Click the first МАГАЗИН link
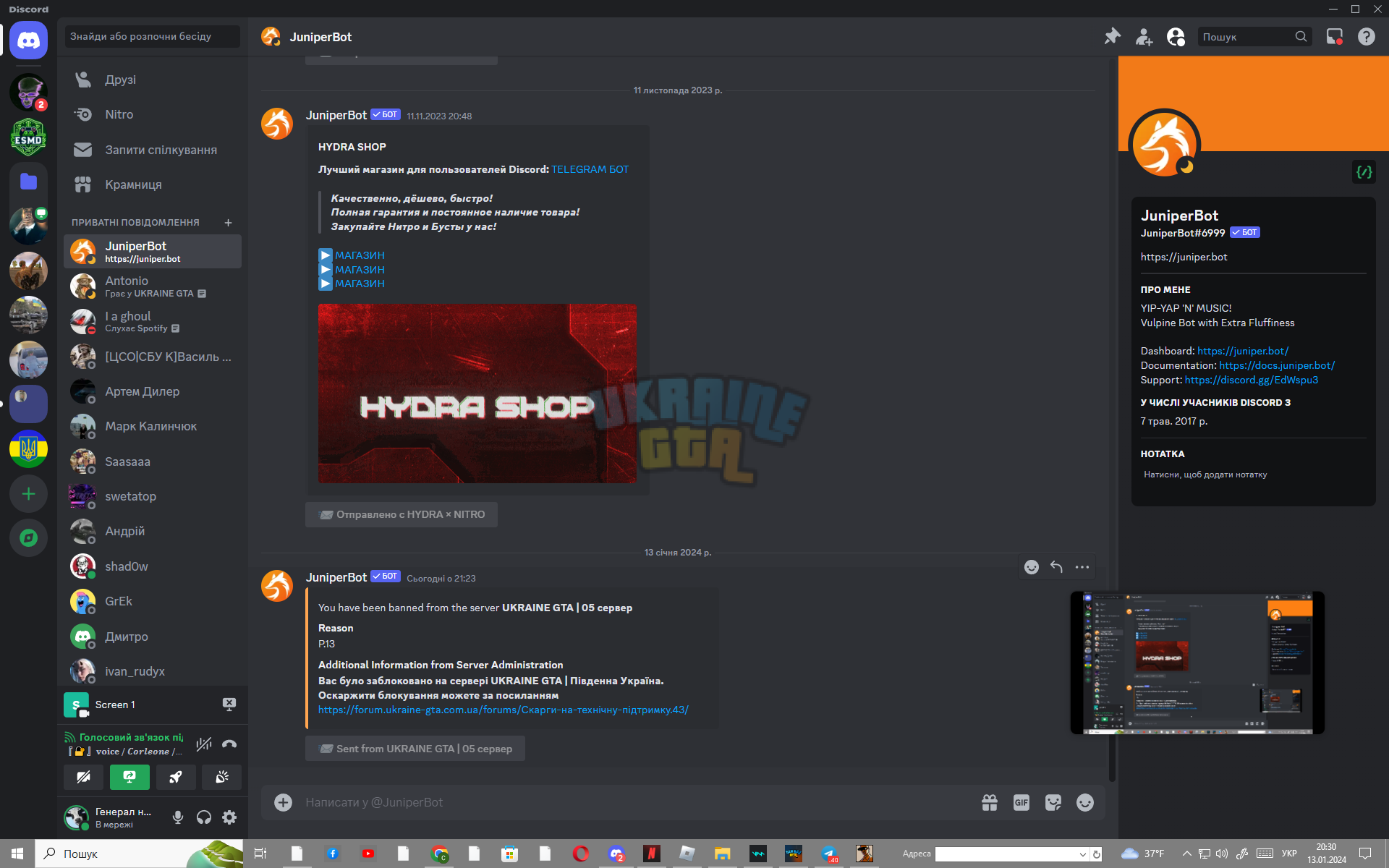1389x868 pixels. click(x=360, y=255)
